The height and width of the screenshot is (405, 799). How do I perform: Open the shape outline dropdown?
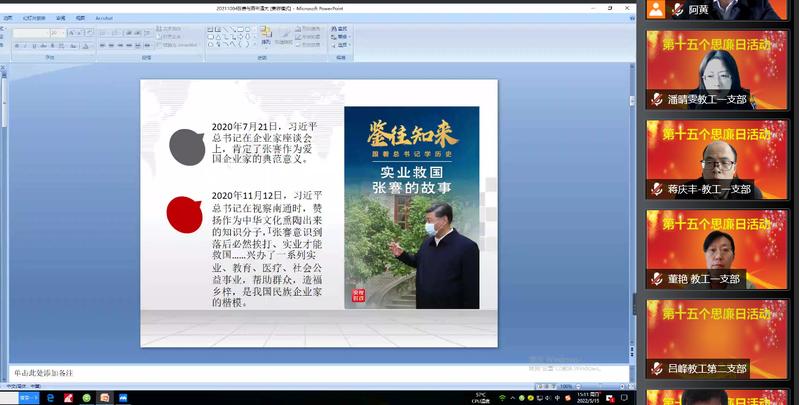click(x=307, y=37)
